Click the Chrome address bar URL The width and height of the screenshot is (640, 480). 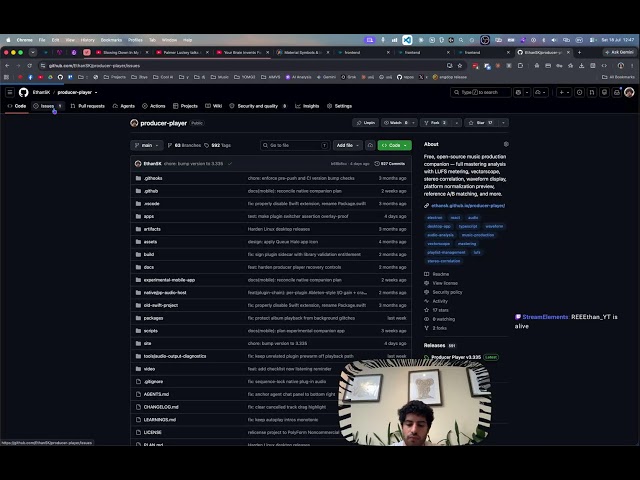pyautogui.click(x=95, y=66)
